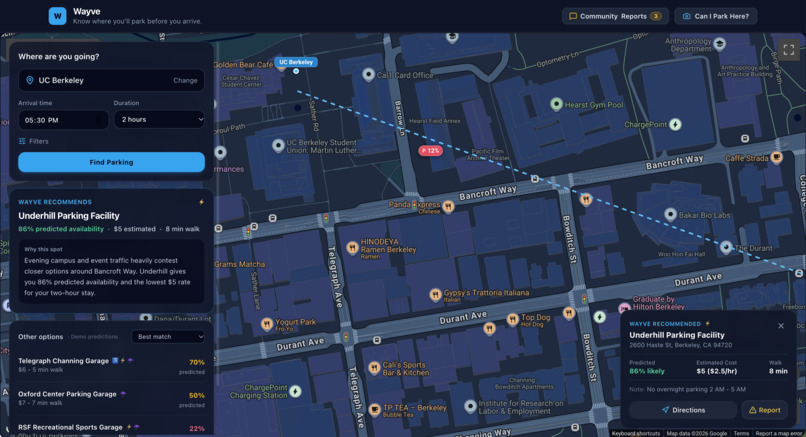The width and height of the screenshot is (806, 437).
Task: Click the UC Berkeley destination field
Action: (112, 80)
